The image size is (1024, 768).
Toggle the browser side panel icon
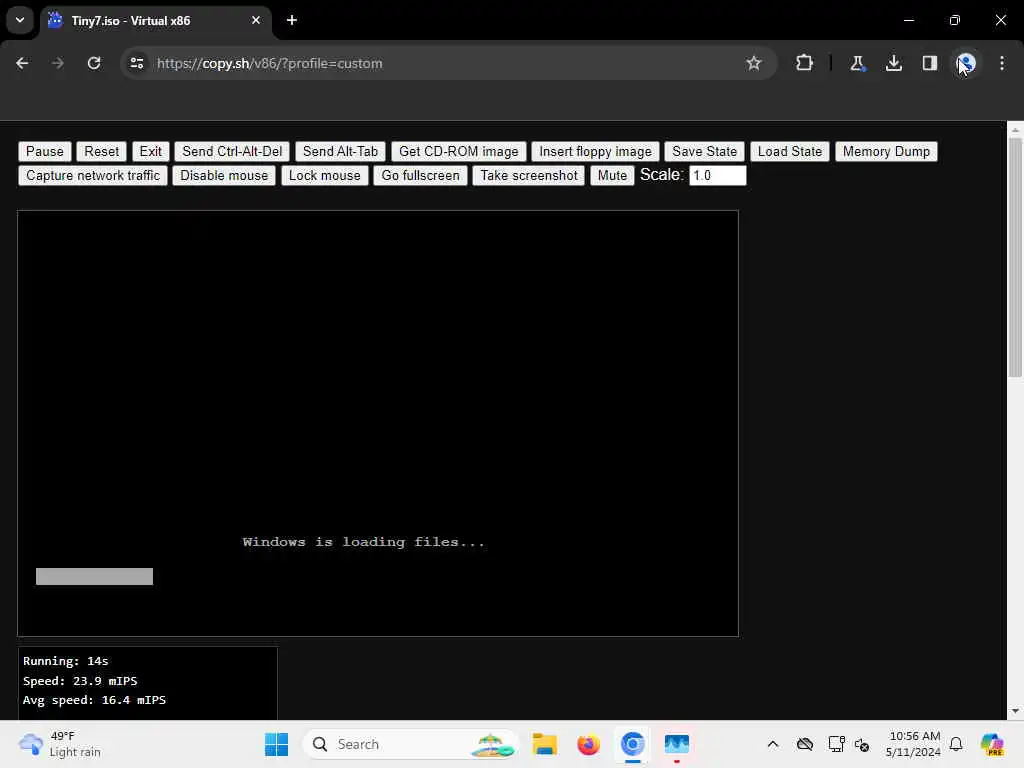[x=930, y=63]
